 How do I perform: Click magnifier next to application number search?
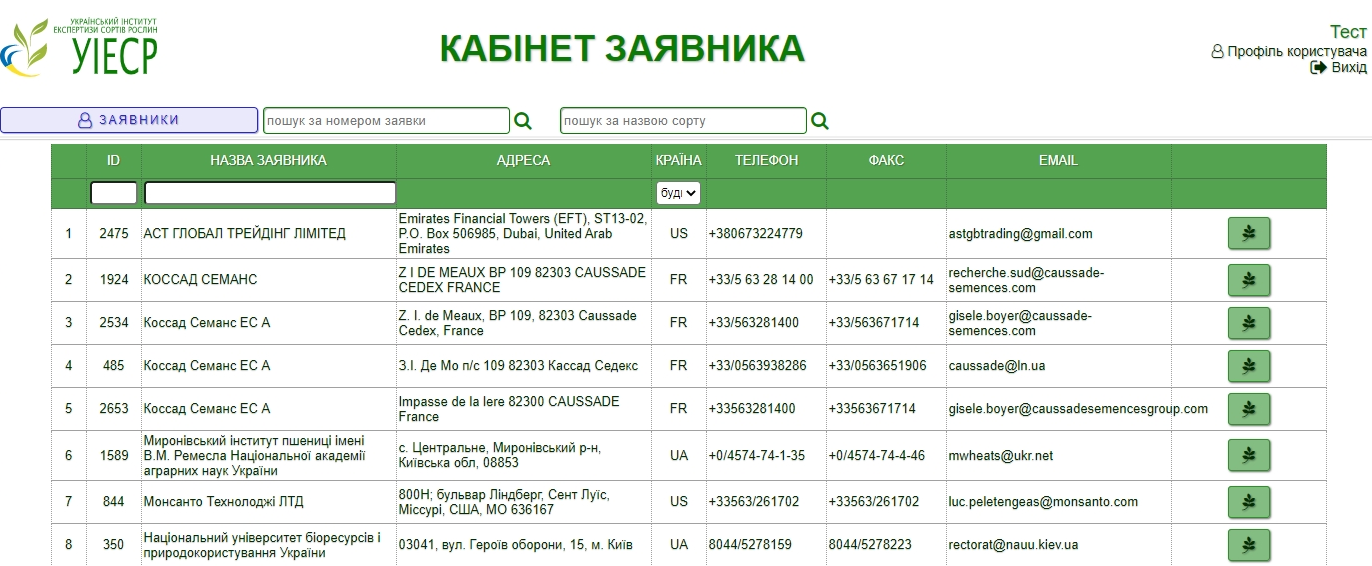[x=523, y=121]
